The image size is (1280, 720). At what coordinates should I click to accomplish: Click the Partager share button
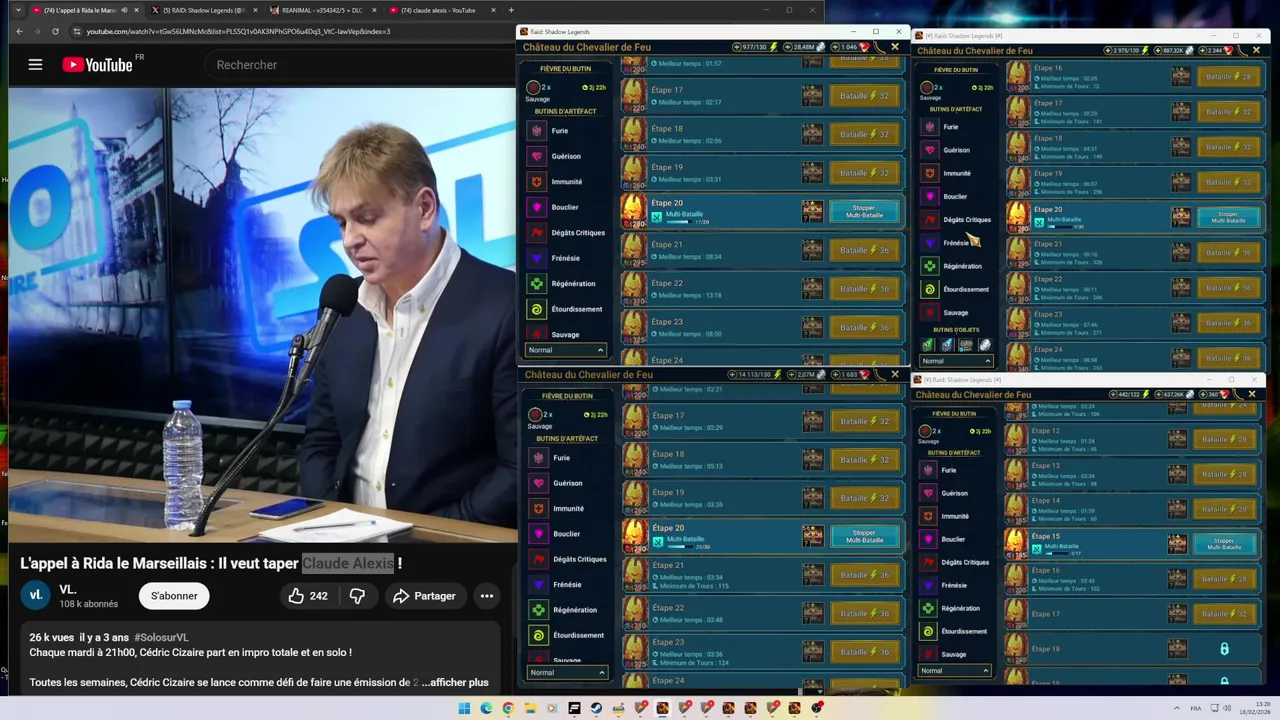coord(424,596)
